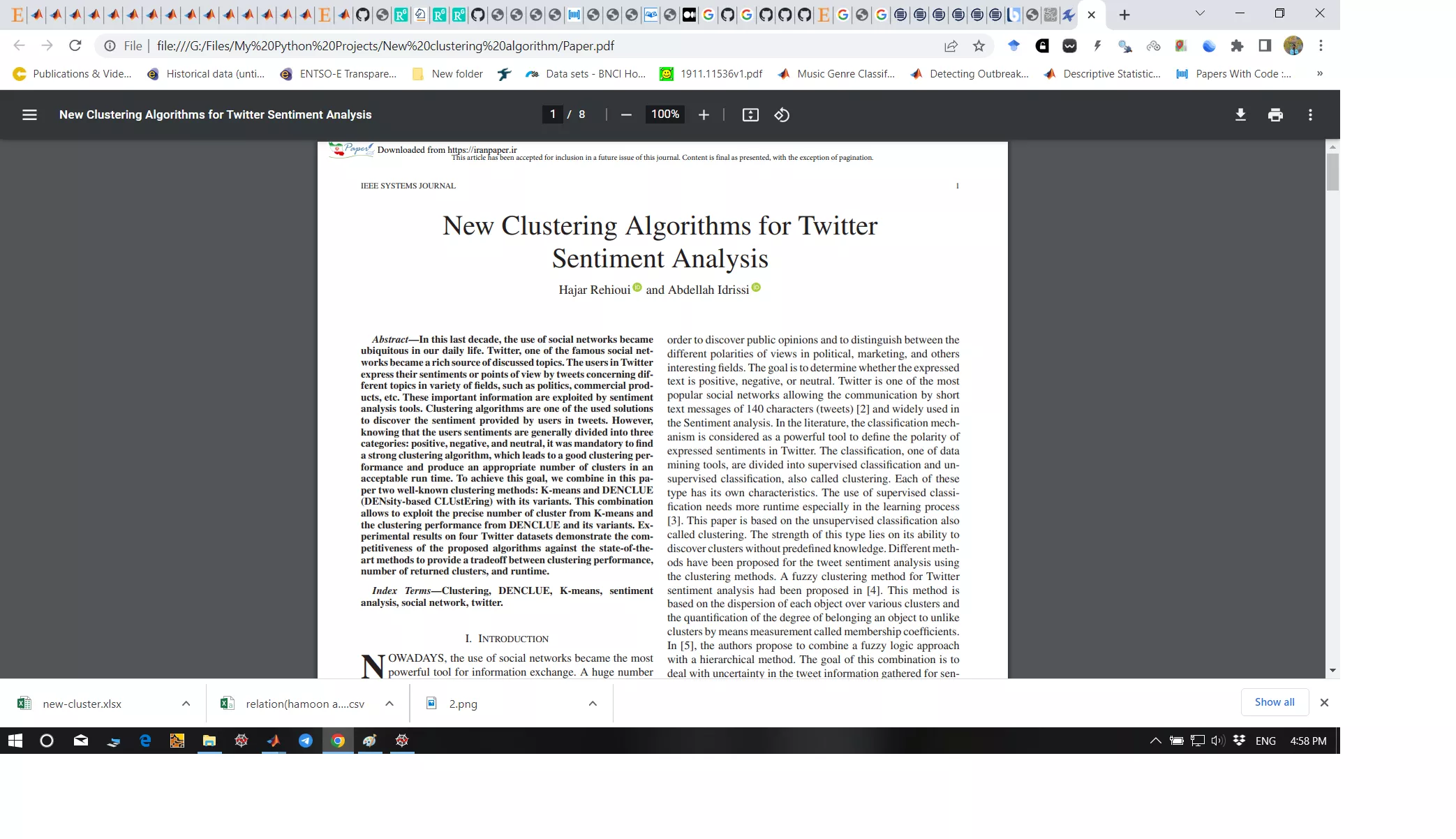Open the Historical data bookmark

(x=206, y=74)
